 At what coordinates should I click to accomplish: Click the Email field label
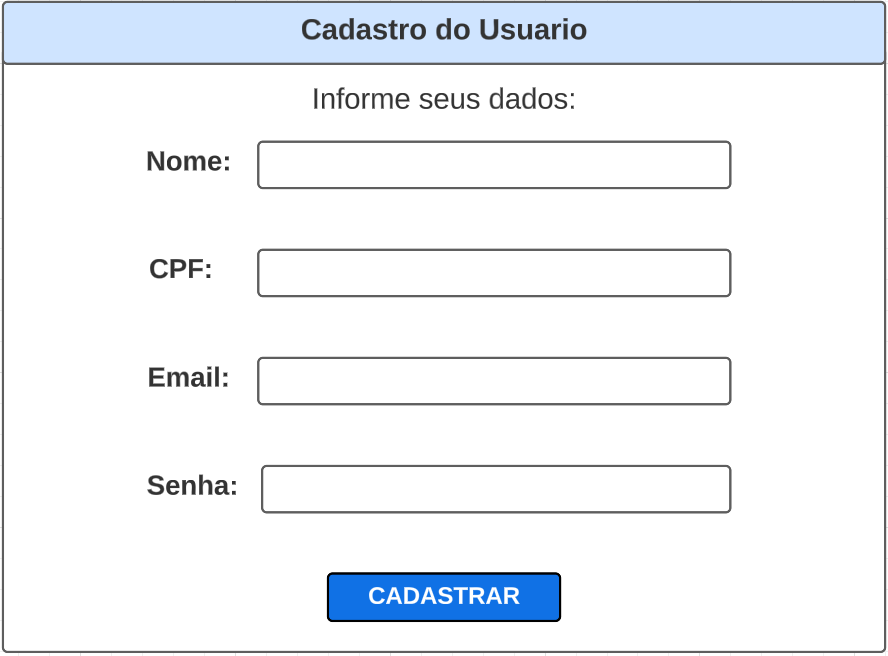(188, 378)
